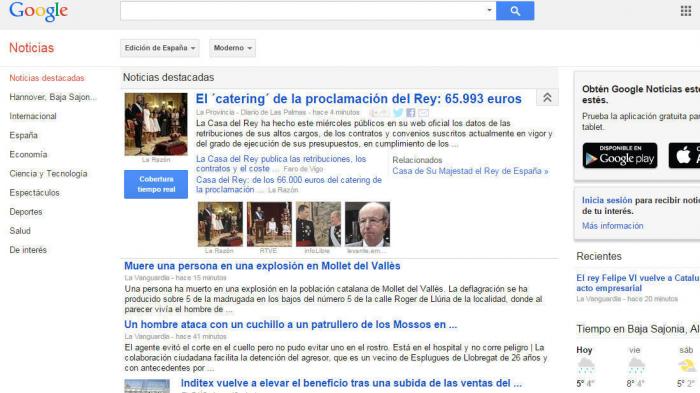Click Cobertura tiempo real button
The height and width of the screenshot is (393, 700).
point(156,184)
